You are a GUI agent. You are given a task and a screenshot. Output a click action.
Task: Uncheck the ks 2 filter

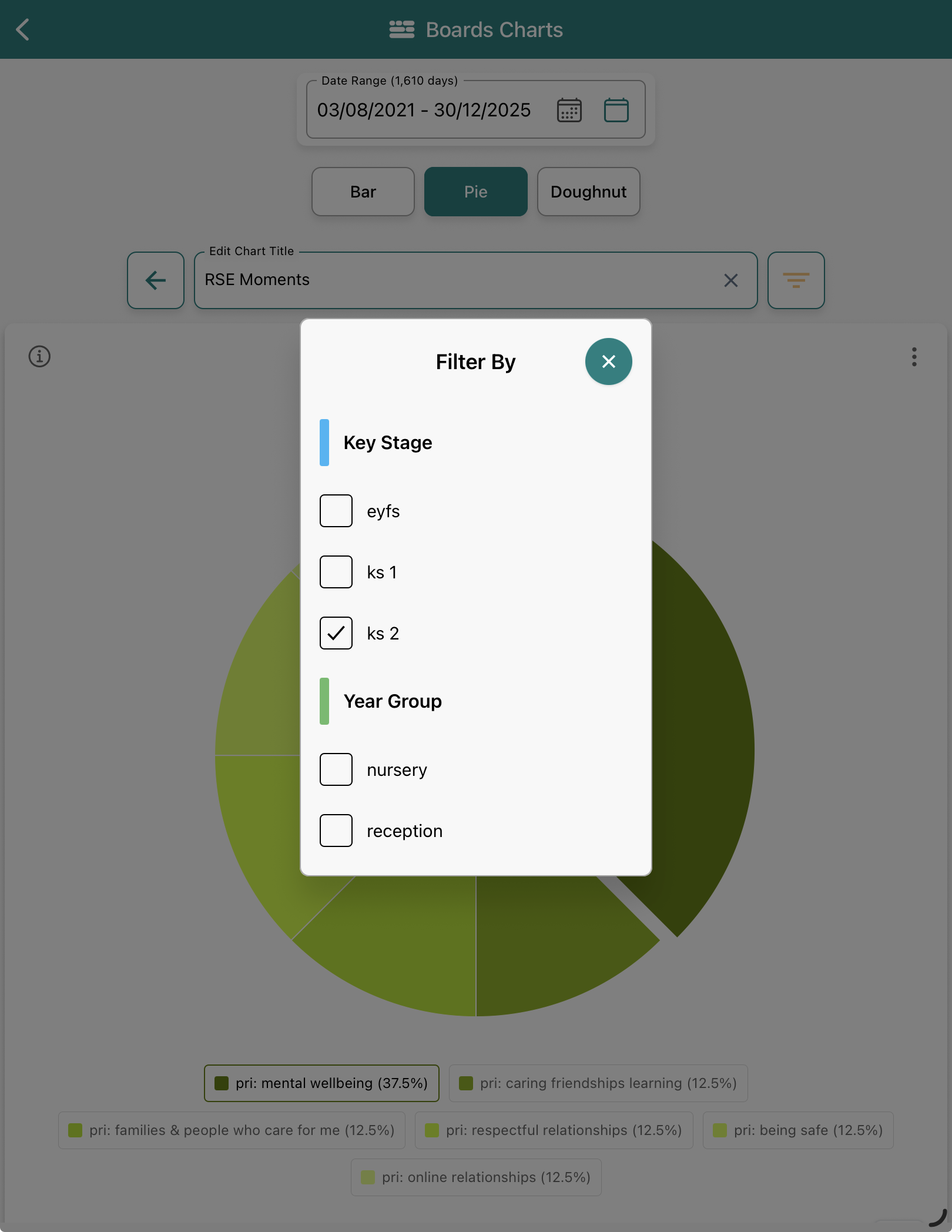click(x=336, y=633)
